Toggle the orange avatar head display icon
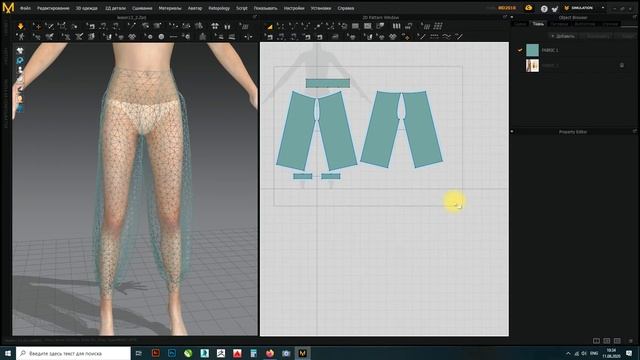640x360 pixels. [x=20, y=99]
